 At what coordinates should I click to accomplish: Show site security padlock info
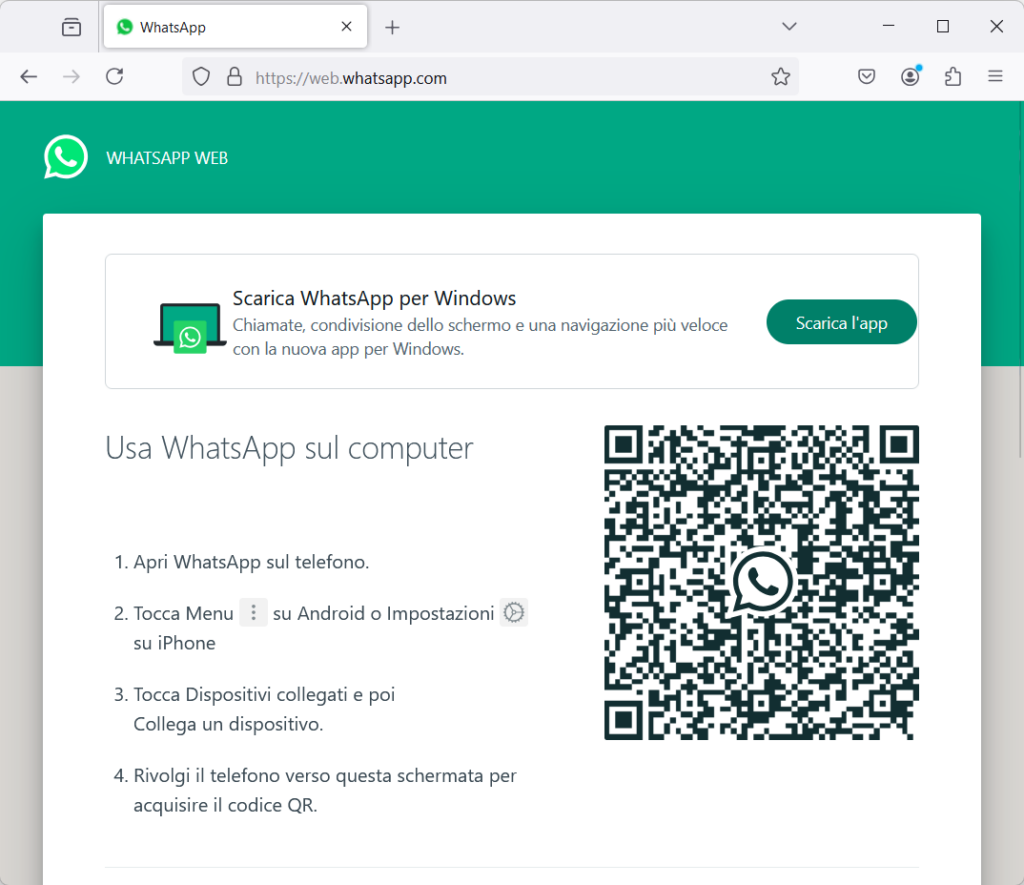[234, 77]
